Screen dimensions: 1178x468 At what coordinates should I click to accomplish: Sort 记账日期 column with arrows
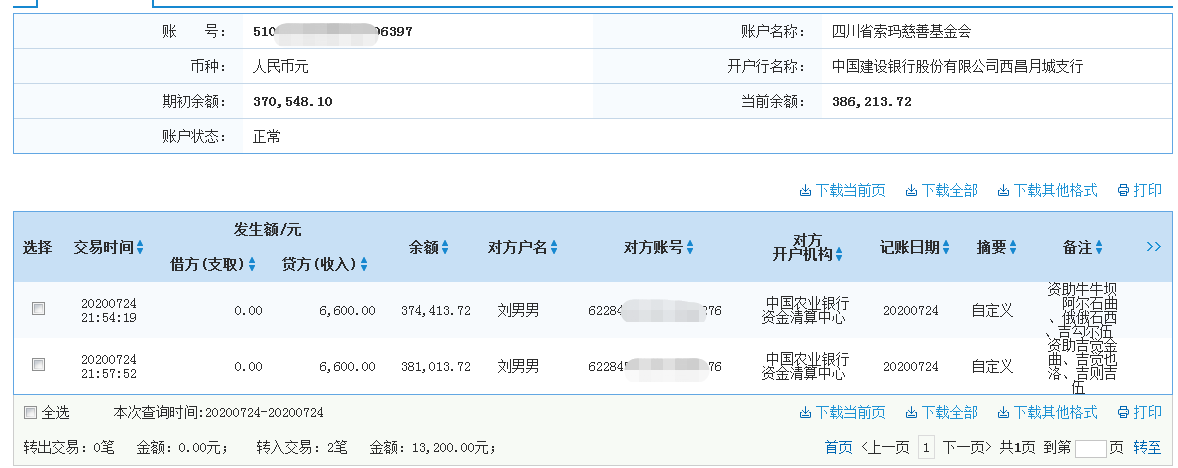tap(946, 248)
